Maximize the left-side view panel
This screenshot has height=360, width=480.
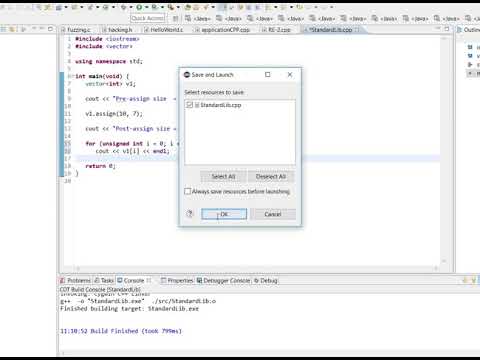pyautogui.click(x=50, y=29)
